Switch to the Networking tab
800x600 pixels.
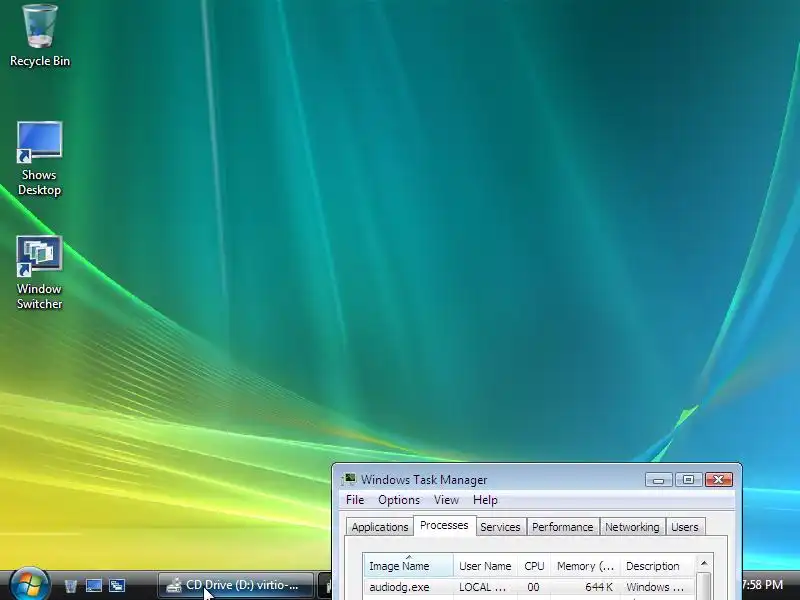click(x=632, y=527)
